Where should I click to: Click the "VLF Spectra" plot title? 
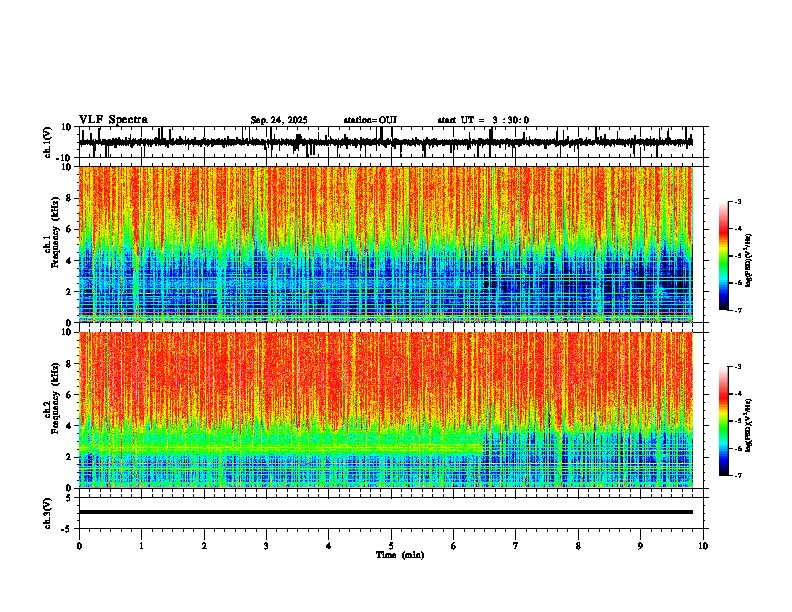click(x=113, y=120)
